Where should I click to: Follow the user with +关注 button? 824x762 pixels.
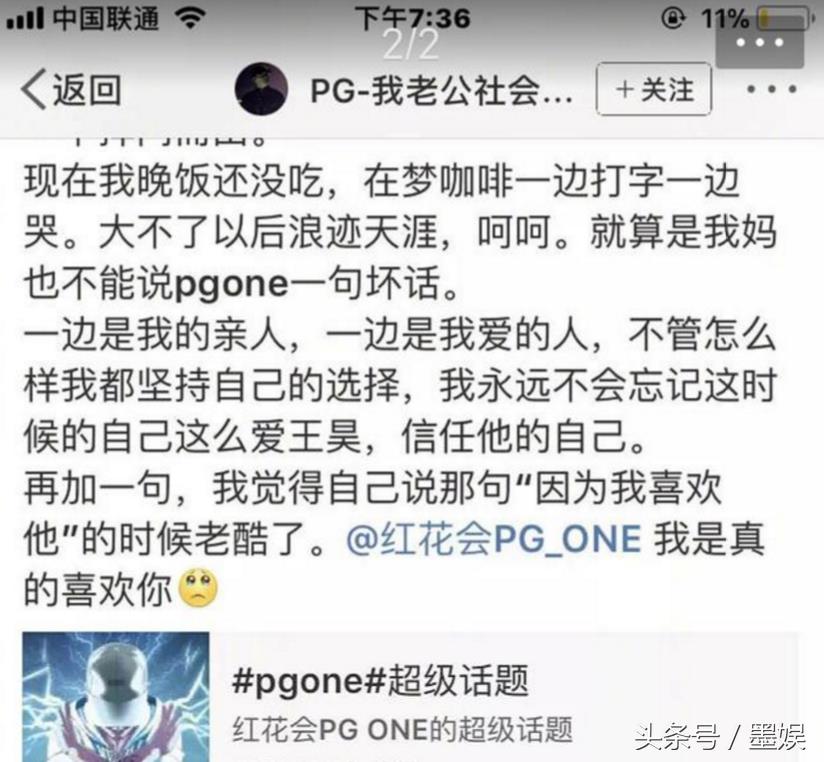(654, 89)
